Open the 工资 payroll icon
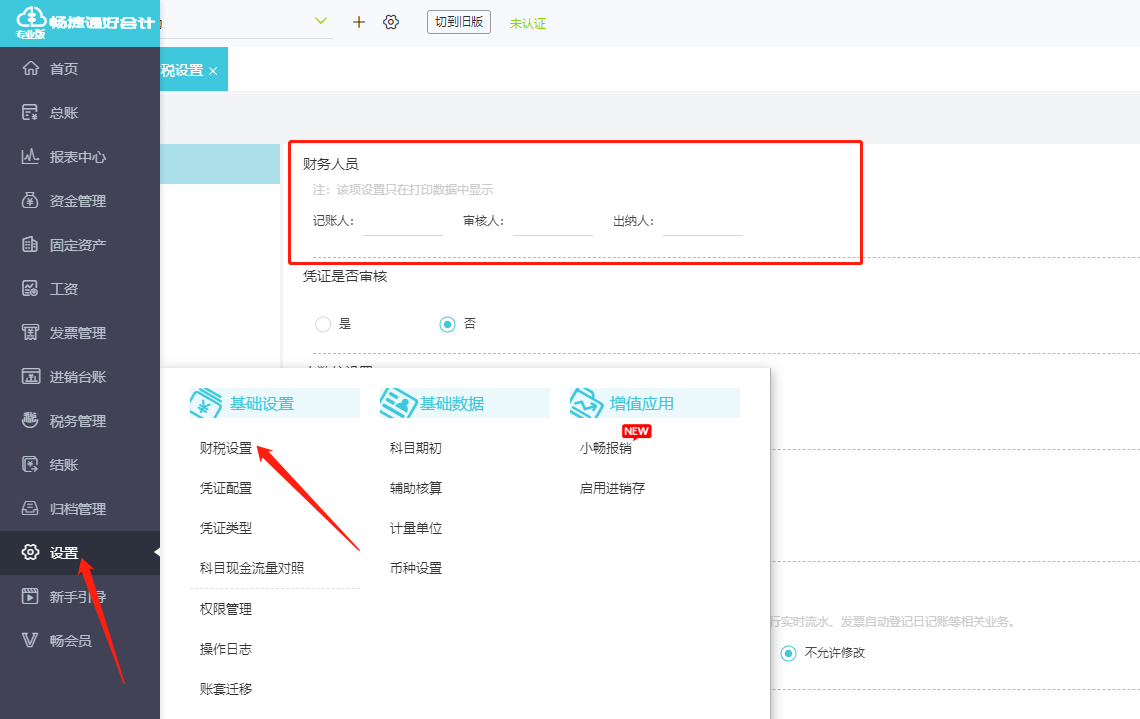The image size is (1140, 719). coord(31,289)
